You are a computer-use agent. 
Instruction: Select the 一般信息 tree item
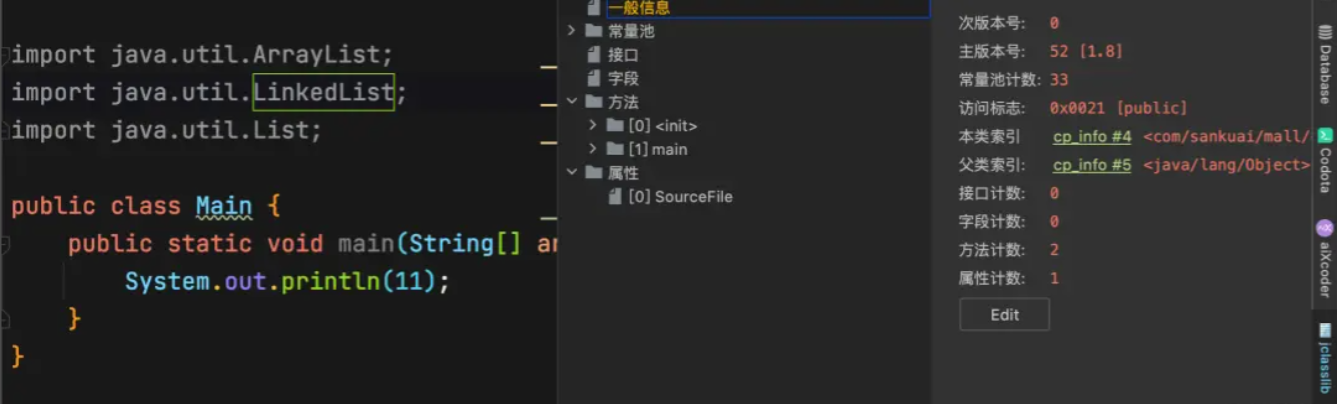(639, 8)
